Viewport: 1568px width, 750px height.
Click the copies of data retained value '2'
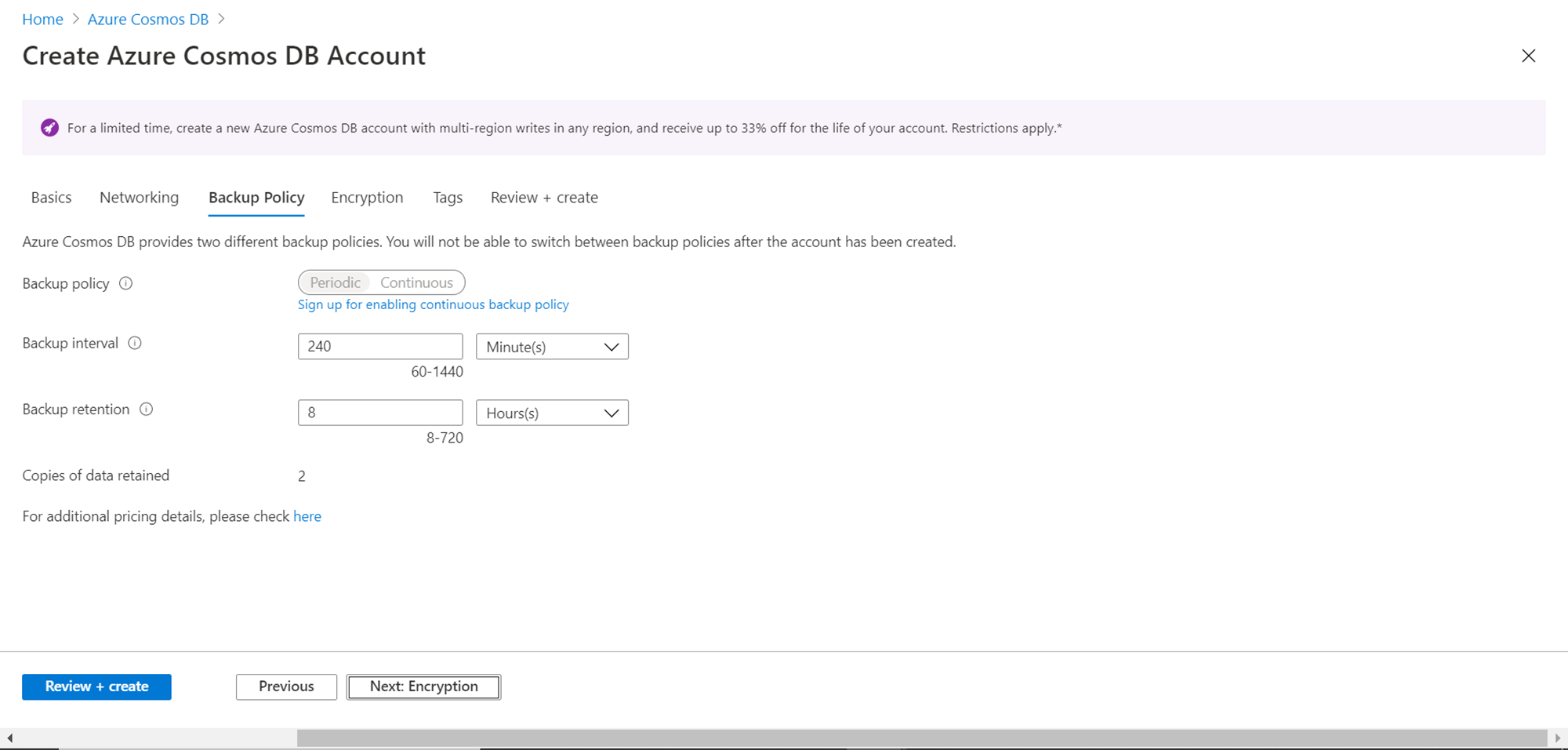click(x=302, y=476)
